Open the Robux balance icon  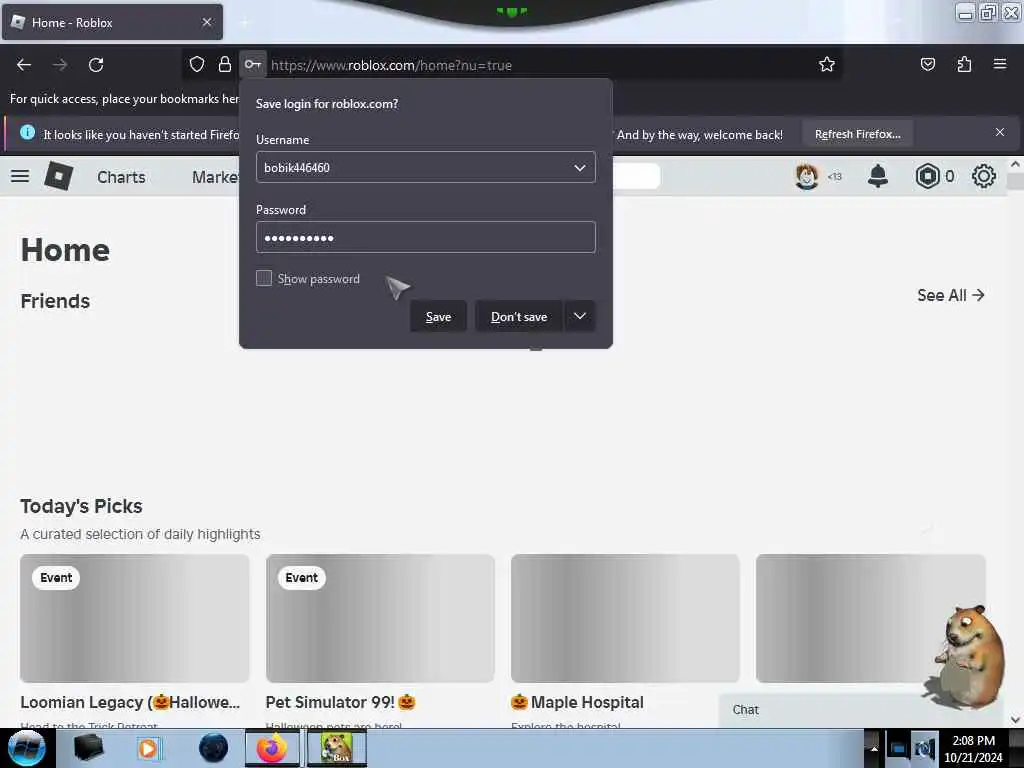[927, 176]
